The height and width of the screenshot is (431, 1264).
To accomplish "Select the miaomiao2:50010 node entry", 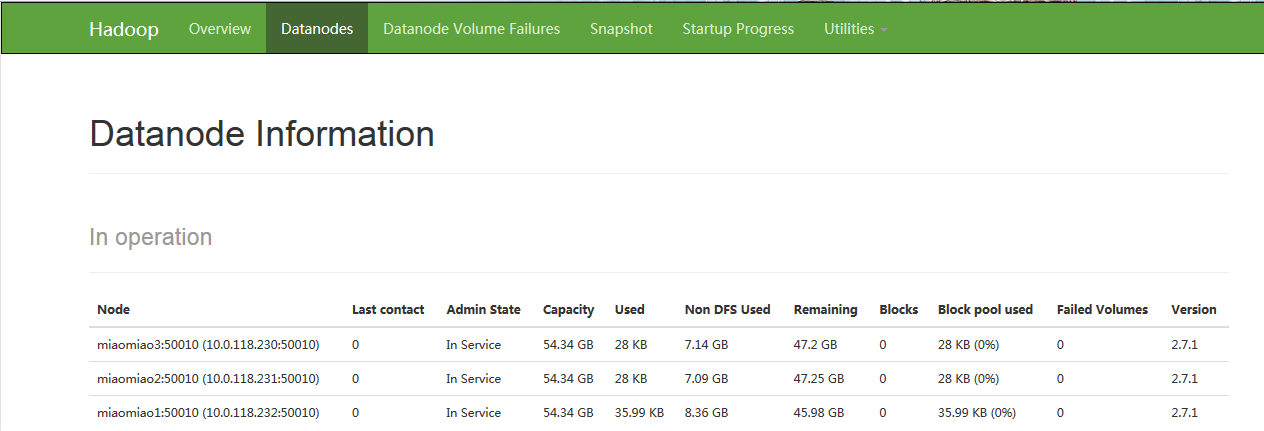I will tap(208, 379).
